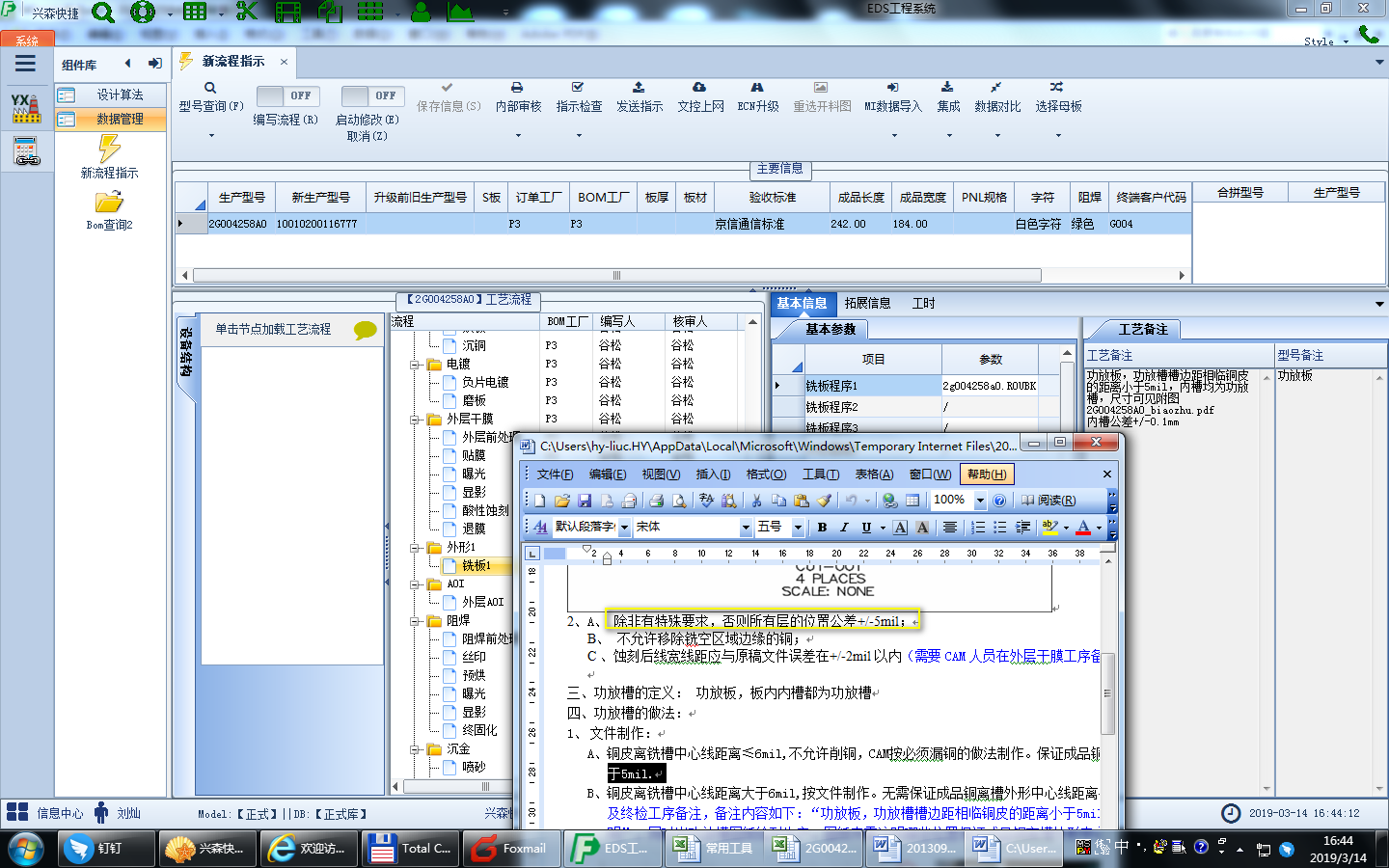Select 新流程指示 document tab
This screenshot has width=1389, height=868.
click(x=233, y=61)
